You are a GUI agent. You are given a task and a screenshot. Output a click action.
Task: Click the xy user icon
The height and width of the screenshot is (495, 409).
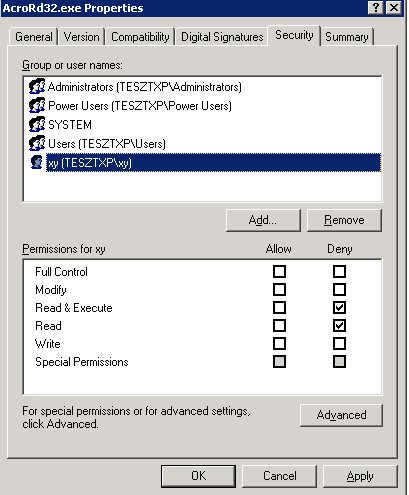[x=37, y=162]
